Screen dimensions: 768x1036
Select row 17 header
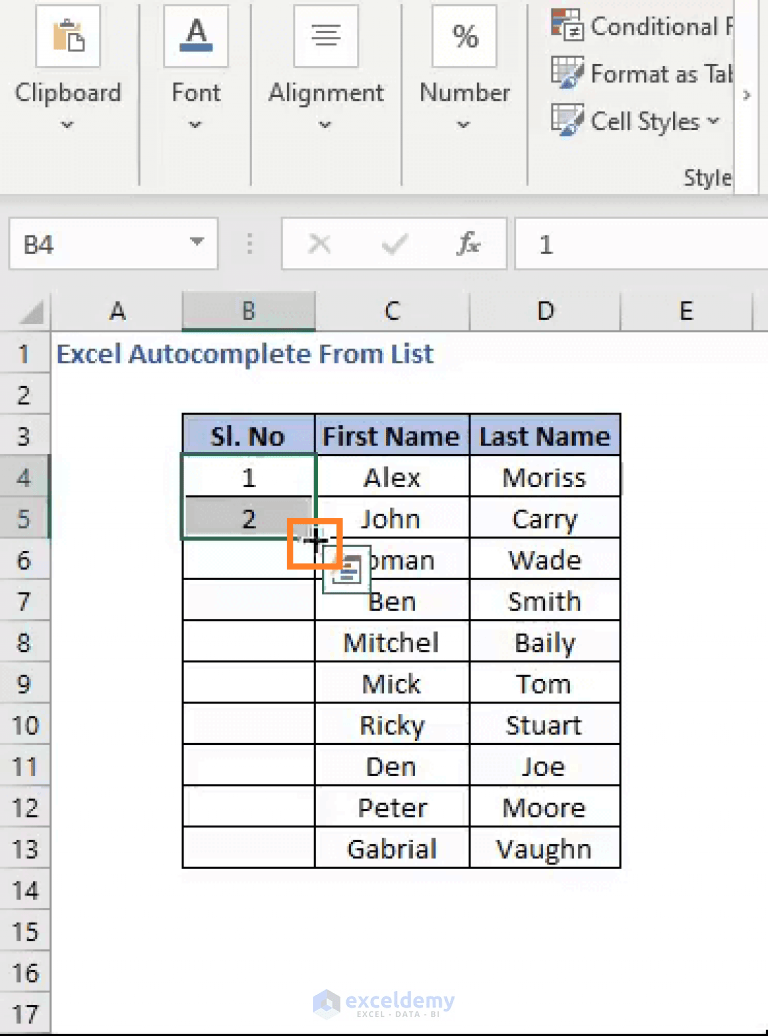click(24, 1014)
